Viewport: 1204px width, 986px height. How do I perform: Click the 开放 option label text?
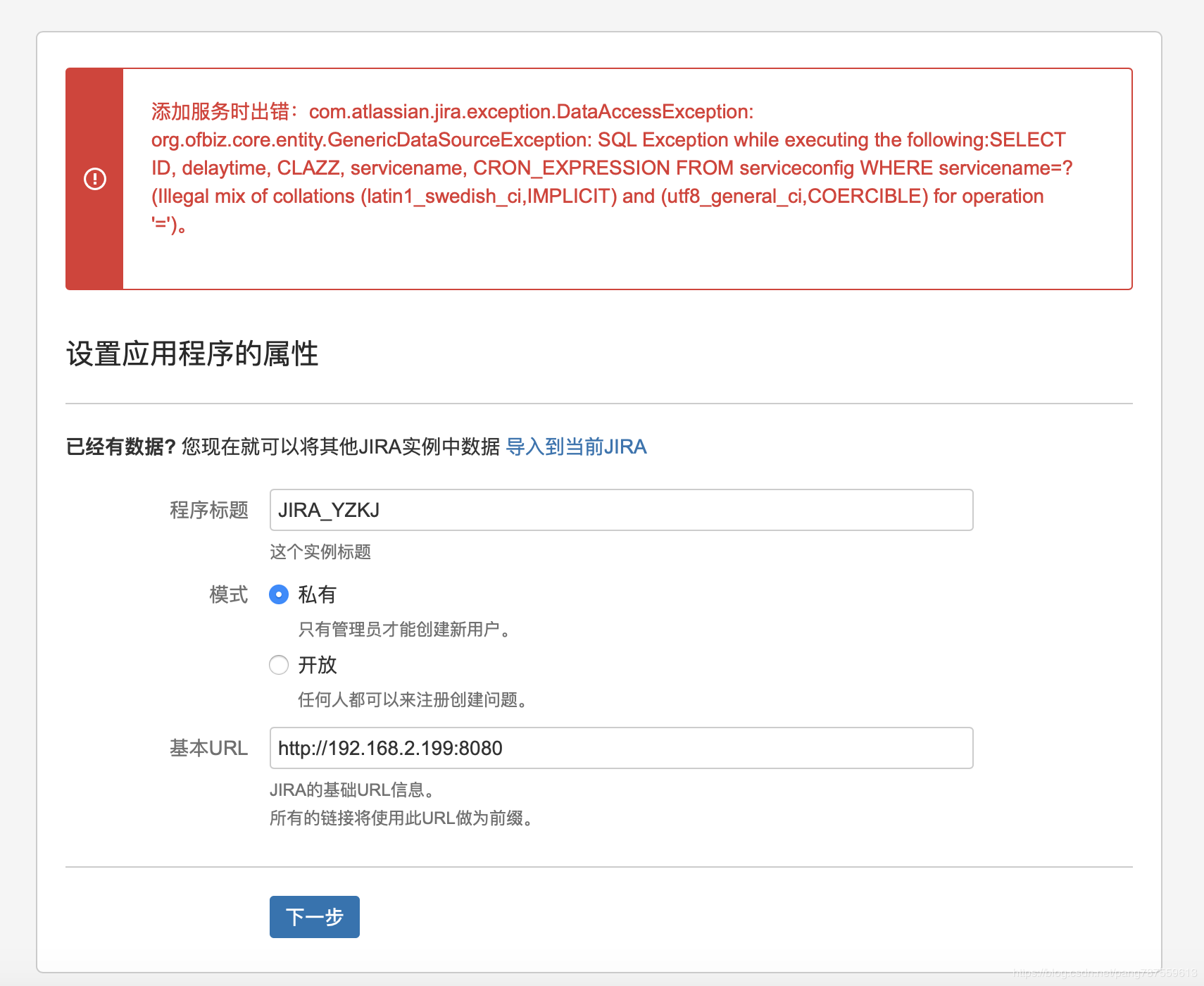pos(318,665)
